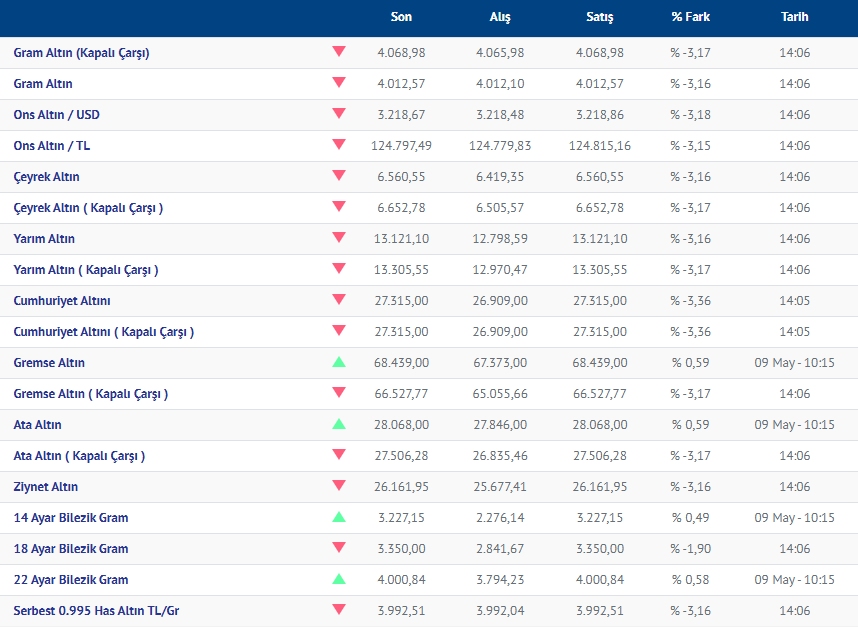Select the Son value 124.797,49
This screenshot has width=858, height=627.
(401, 146)
